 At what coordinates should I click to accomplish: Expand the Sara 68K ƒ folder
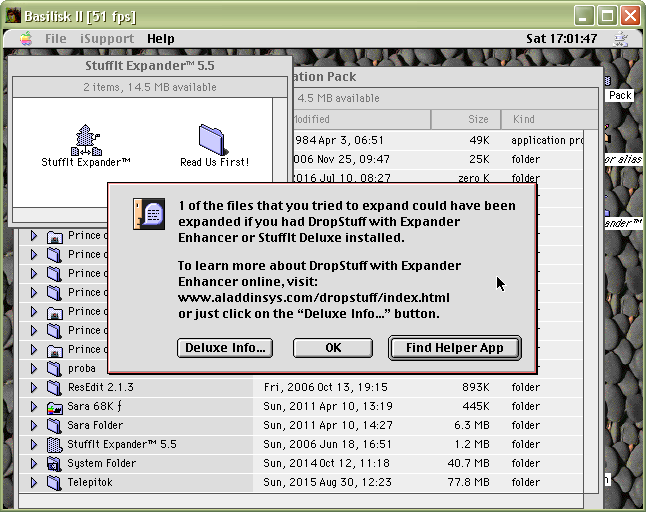34,406
